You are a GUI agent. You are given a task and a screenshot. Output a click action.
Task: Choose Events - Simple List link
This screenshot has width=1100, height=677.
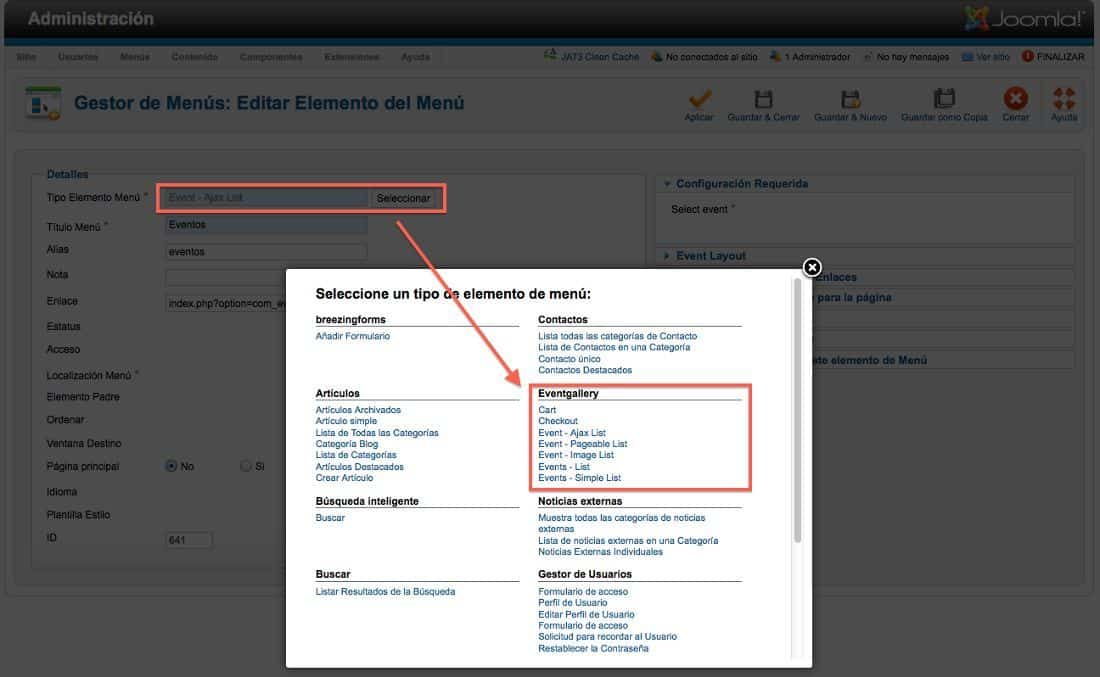click(579, 478)
